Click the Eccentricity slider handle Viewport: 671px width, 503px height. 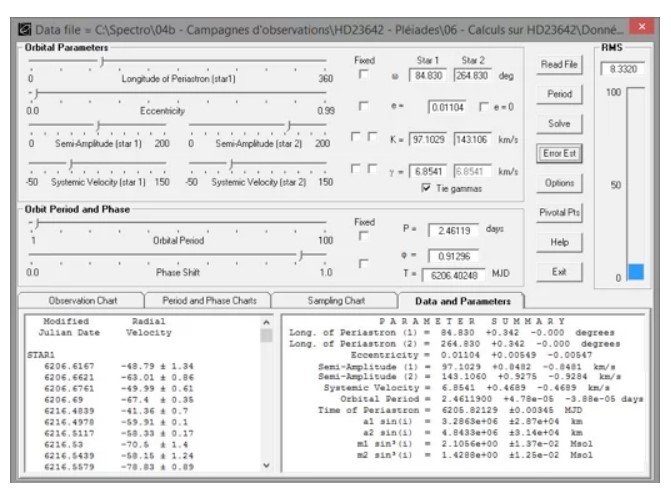pos(37,93)
